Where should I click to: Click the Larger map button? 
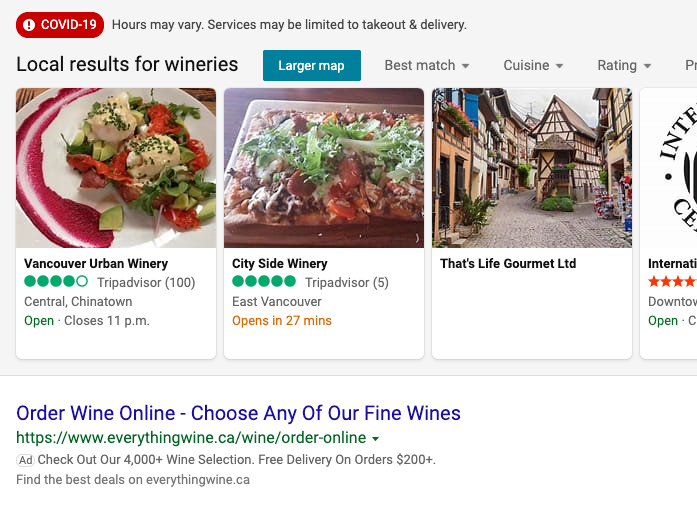(311, 66)
